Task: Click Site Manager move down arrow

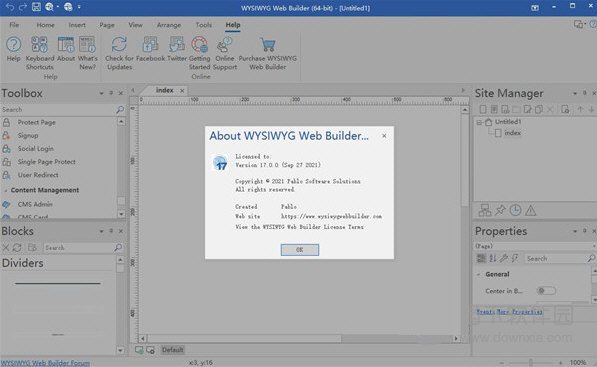Action: click(x=591, y=110)
